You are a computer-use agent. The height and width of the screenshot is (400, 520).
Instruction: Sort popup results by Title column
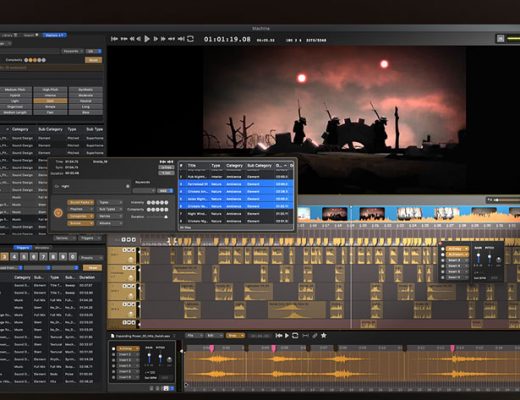coord(192,165)
